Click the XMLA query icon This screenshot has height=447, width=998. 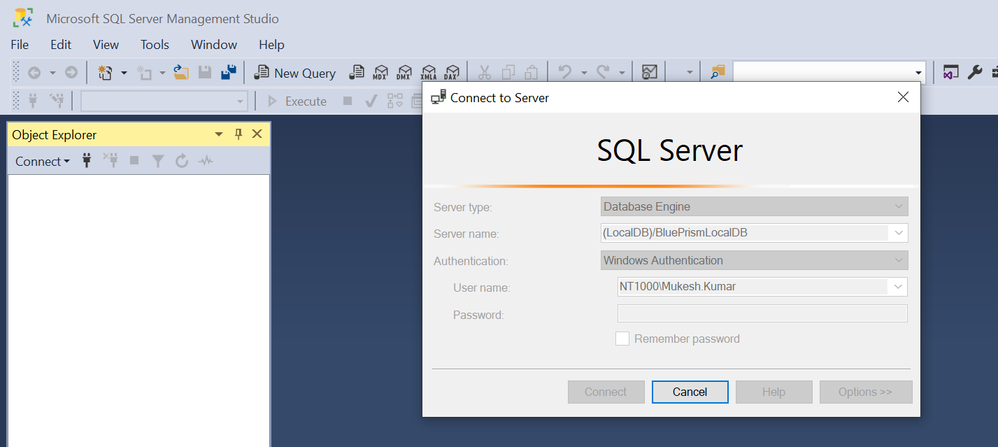[x=428, y=73]
